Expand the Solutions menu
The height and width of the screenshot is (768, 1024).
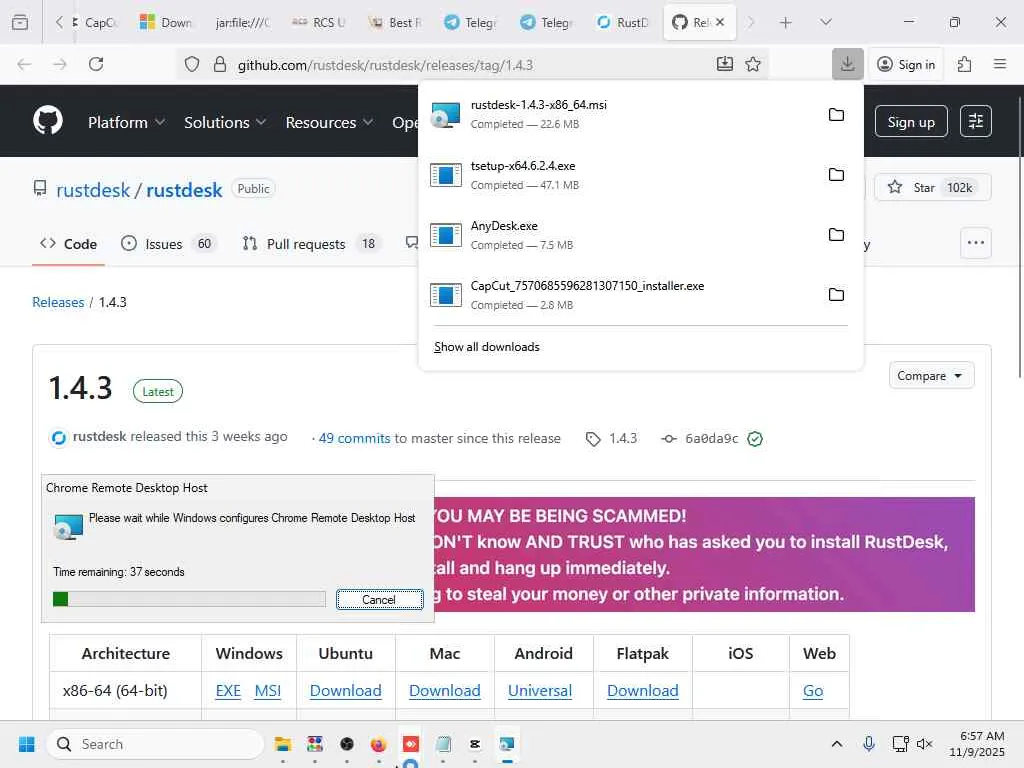point(225,122)
